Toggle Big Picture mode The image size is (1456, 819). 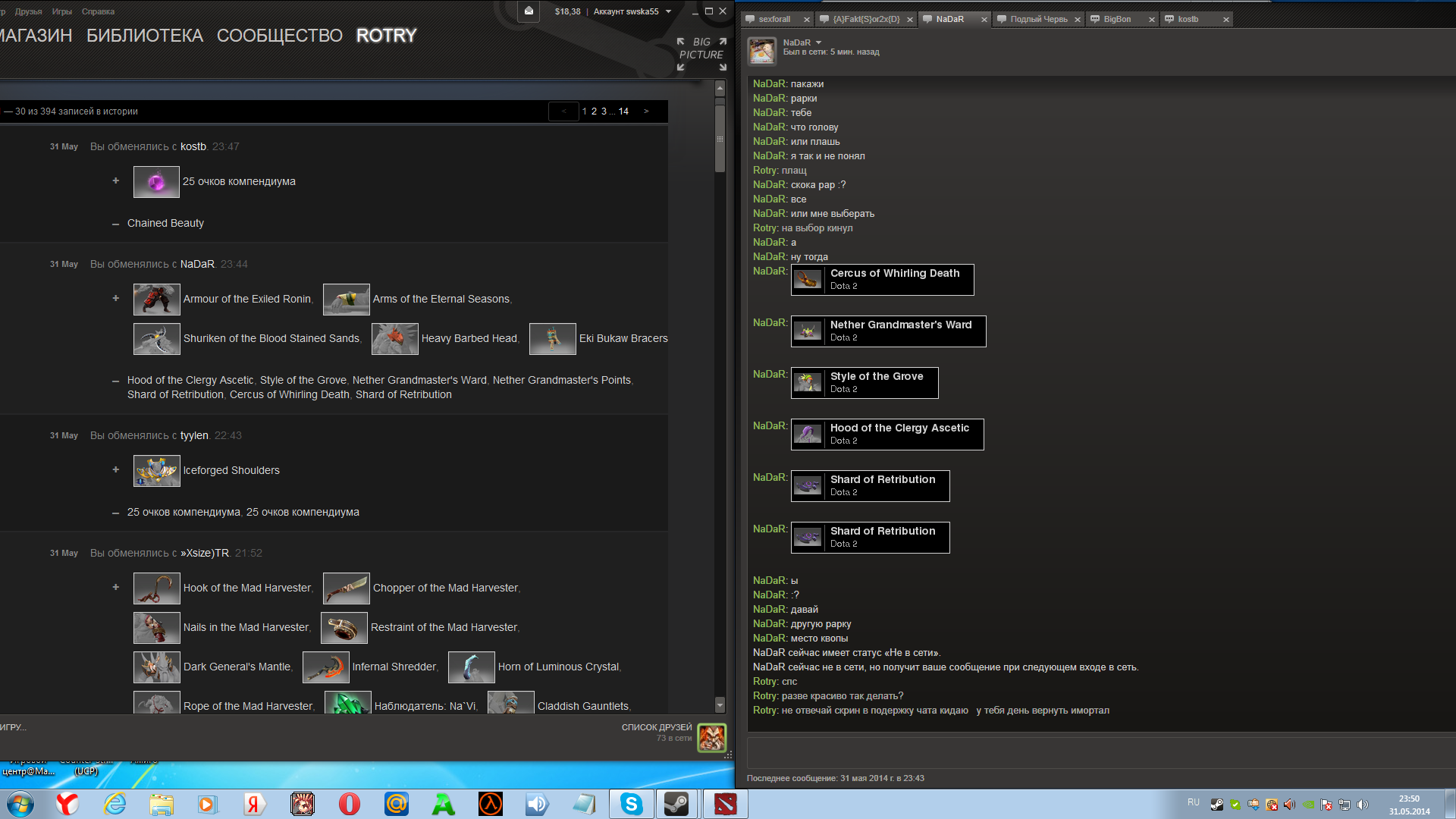[701, 54]
